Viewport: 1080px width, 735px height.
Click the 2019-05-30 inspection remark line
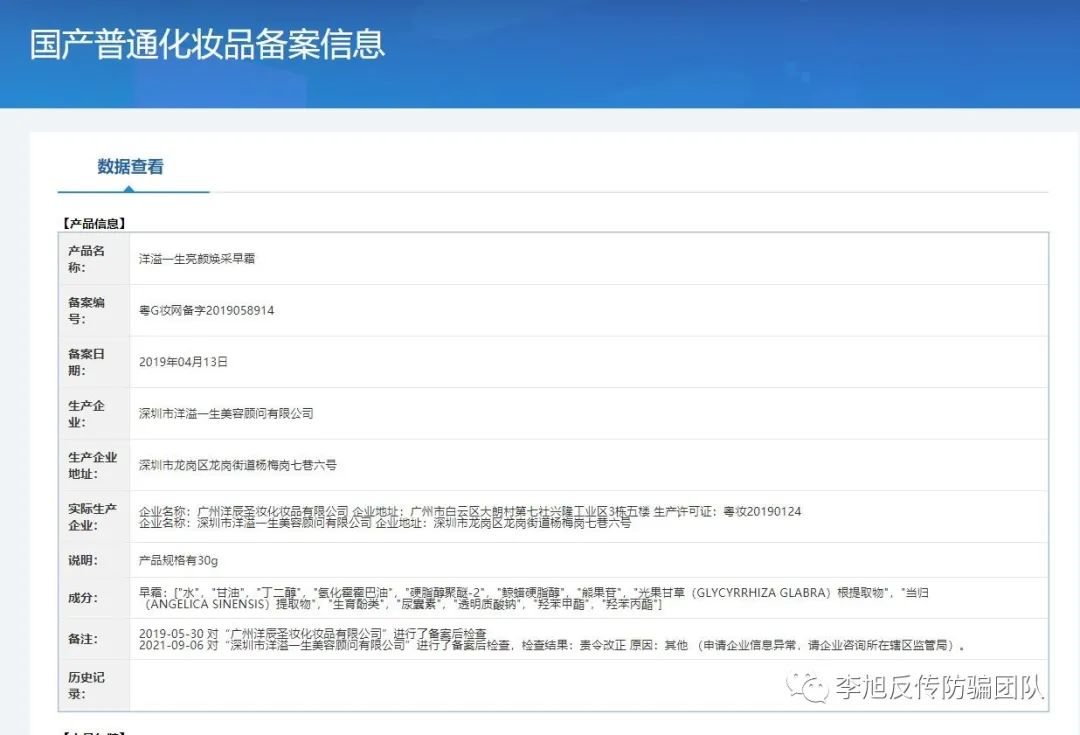pos(313,633)
